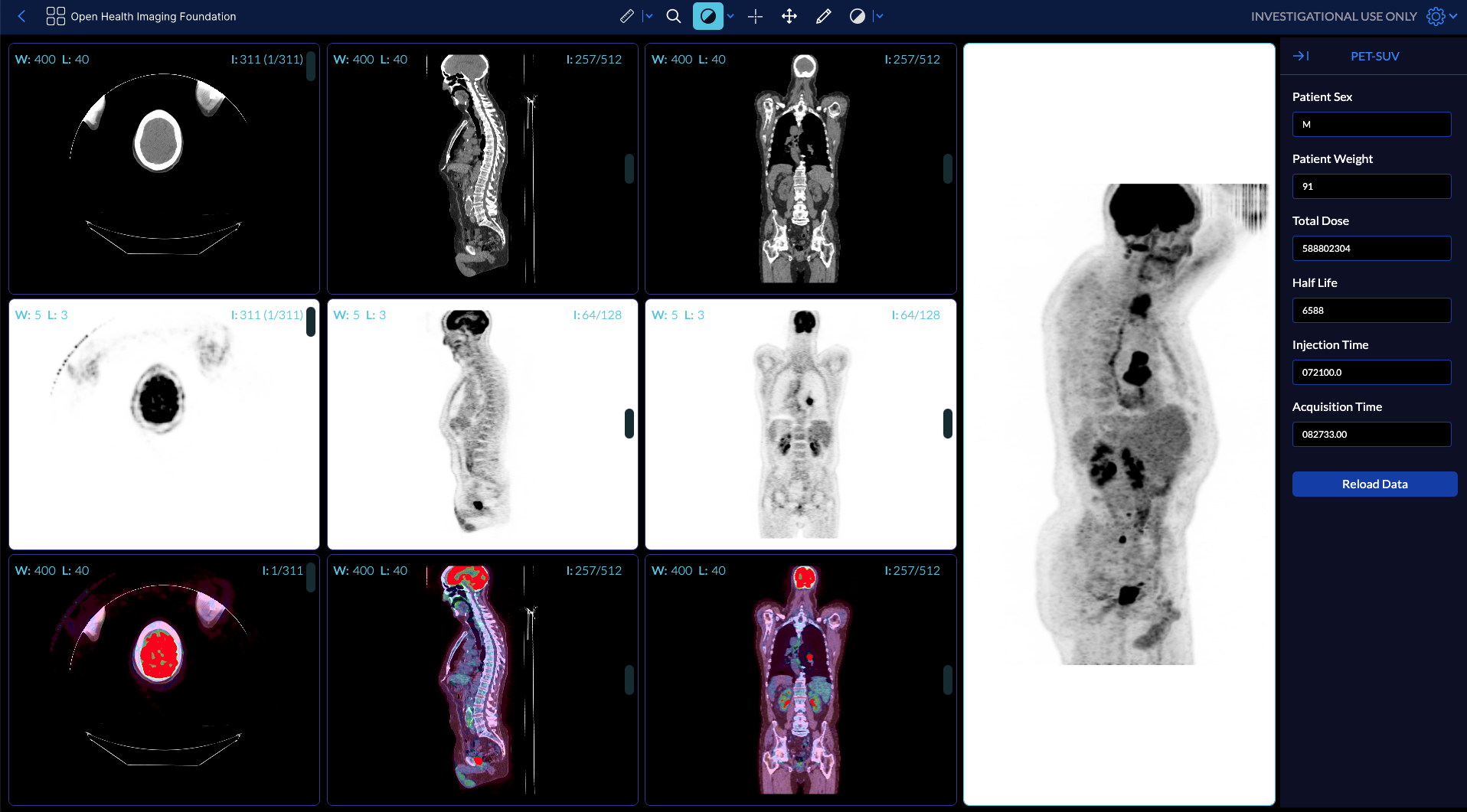The width and height of the screenshot is (1467, 812).
Task: Expand the Window Level presets dropdown
Action: tap(730, 16)
